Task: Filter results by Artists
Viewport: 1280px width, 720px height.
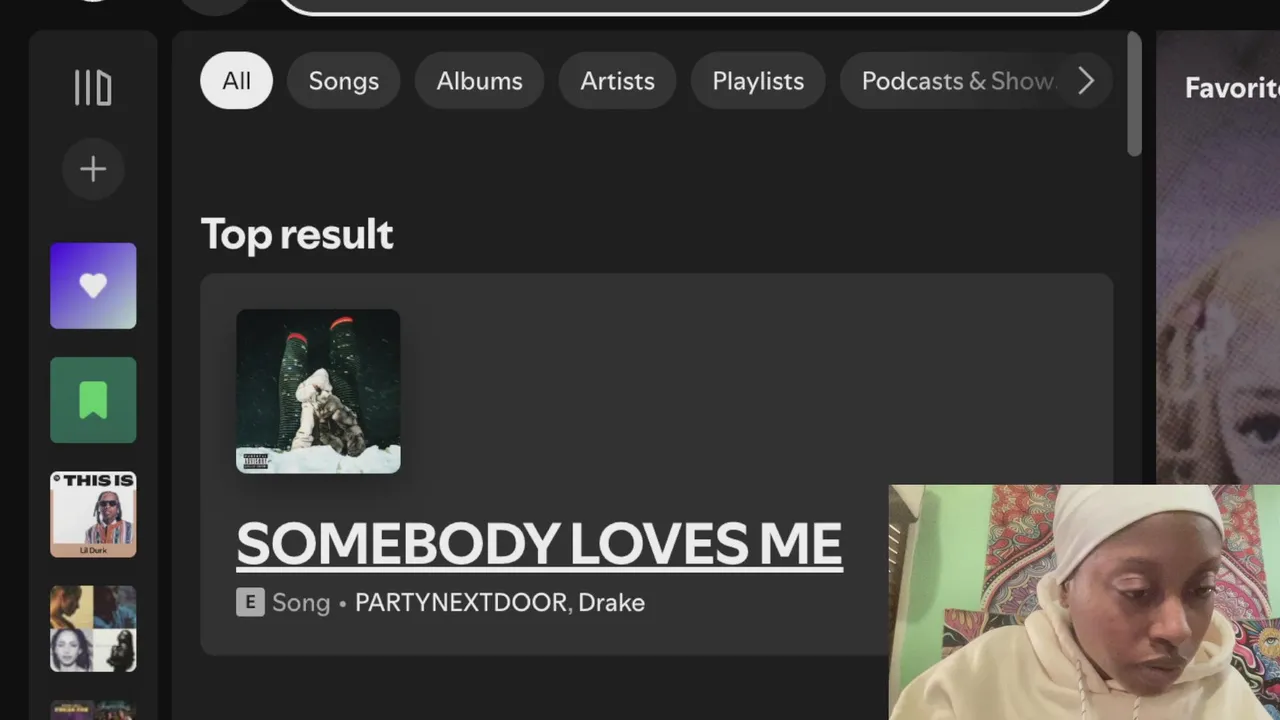Action: pos(618,81)
